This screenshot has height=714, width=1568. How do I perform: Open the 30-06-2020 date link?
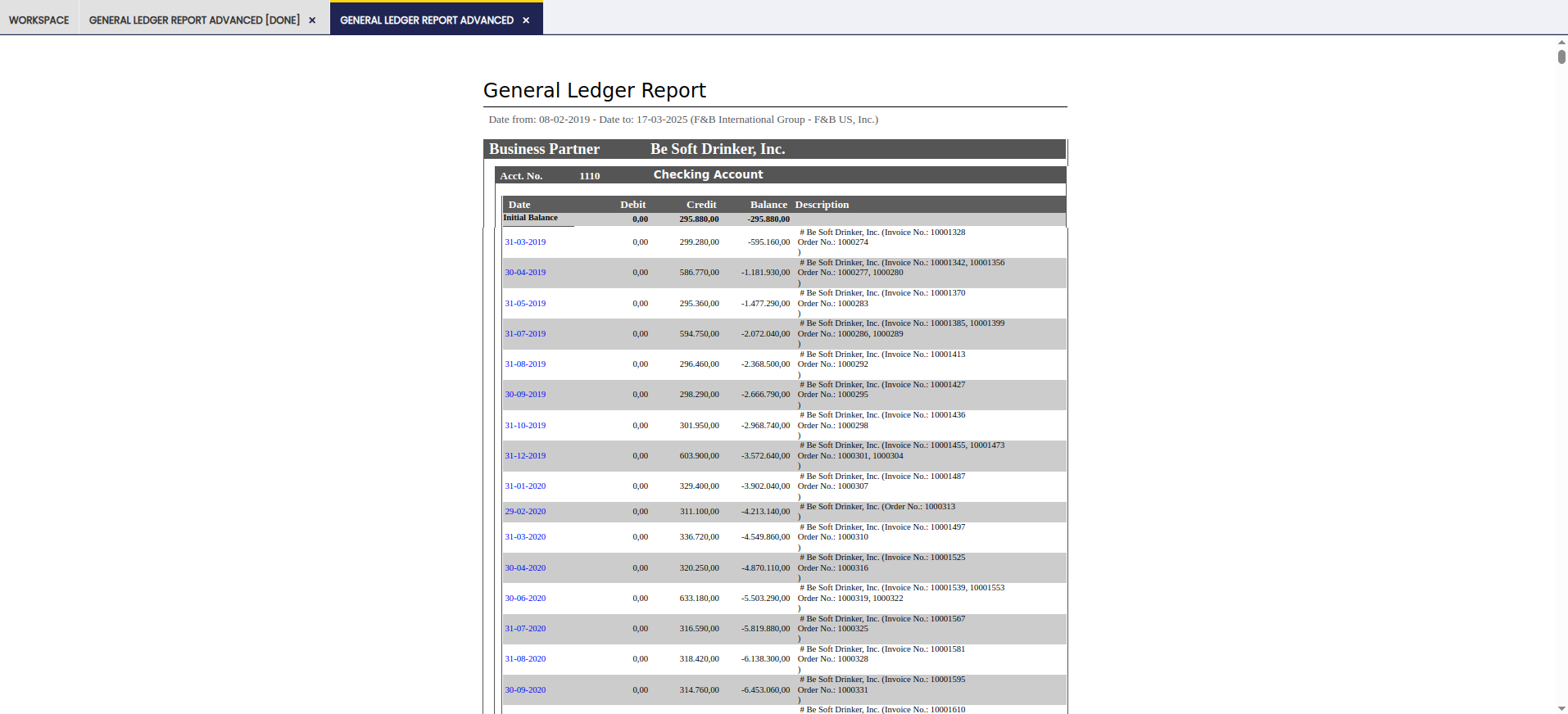525,599
